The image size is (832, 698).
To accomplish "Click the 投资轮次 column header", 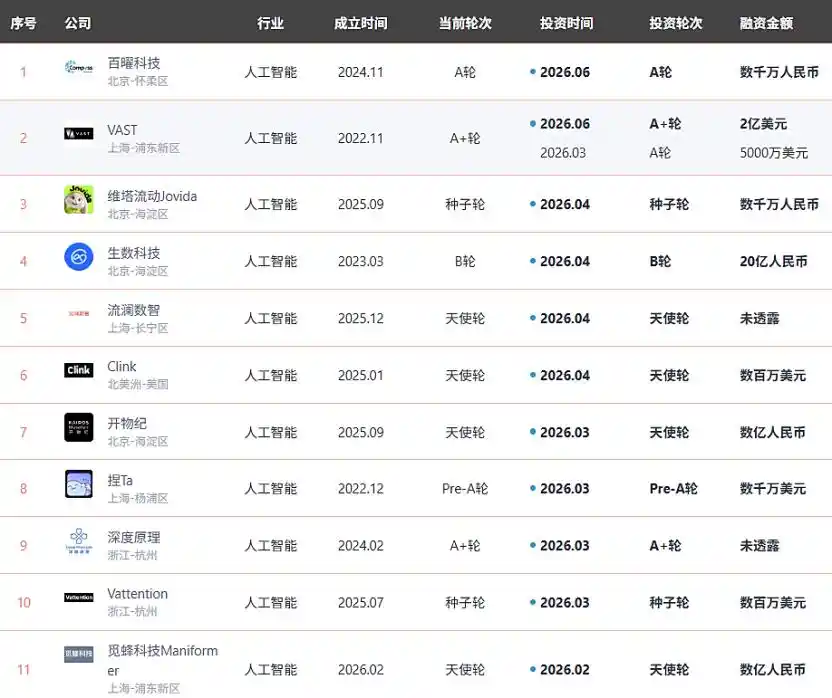I will coord(676,23).
